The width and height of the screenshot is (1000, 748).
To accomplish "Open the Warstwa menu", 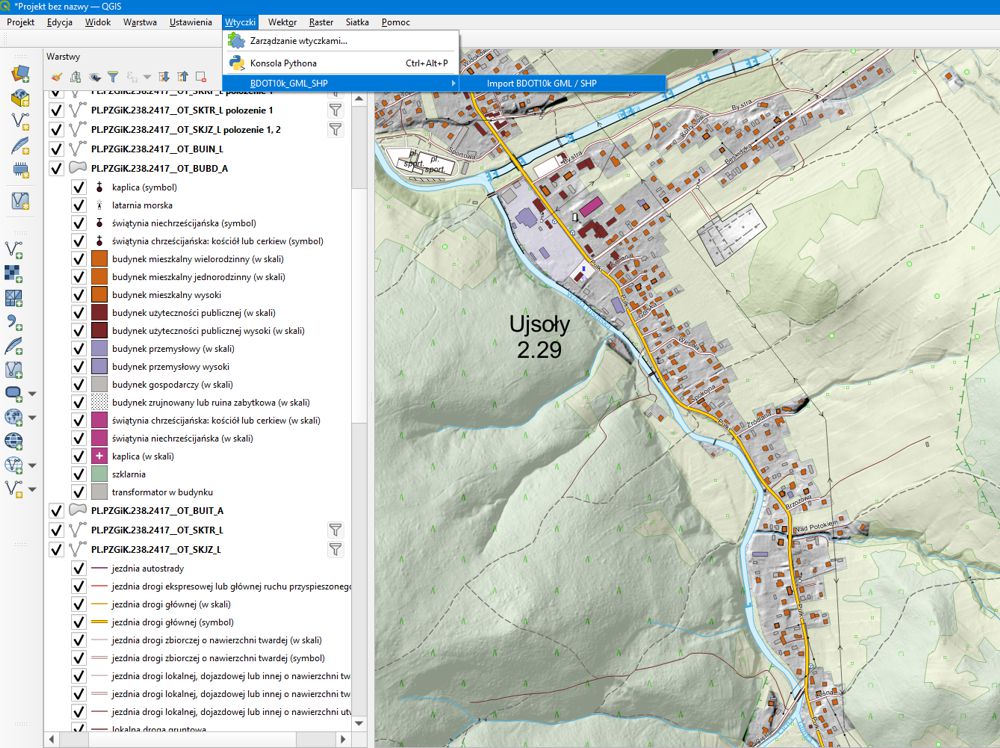I will 140,22.
